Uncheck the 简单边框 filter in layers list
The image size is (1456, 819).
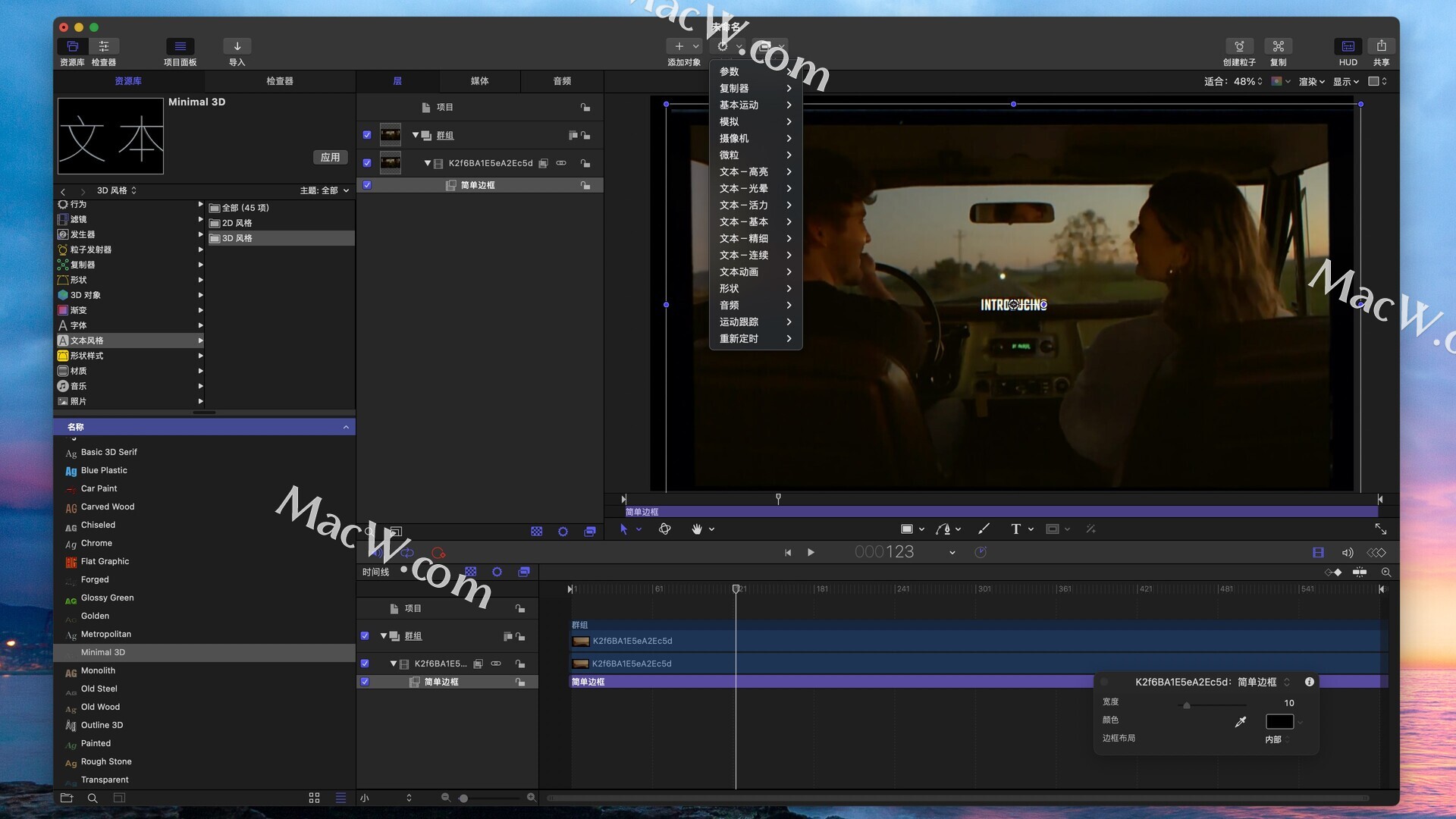(x=367, y=185)
